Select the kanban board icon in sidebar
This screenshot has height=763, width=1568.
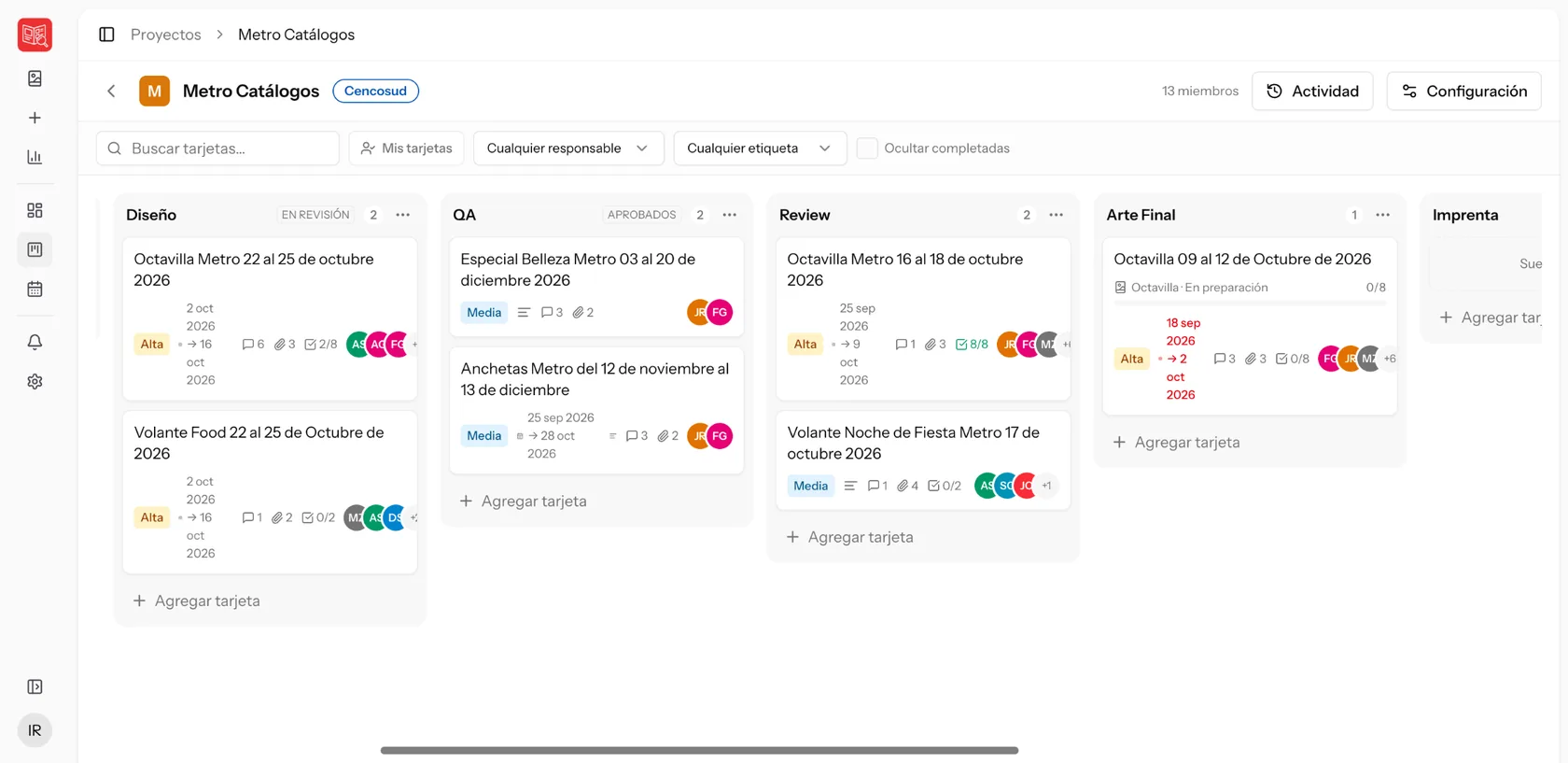pyautogui.click(x=35, y=249)
